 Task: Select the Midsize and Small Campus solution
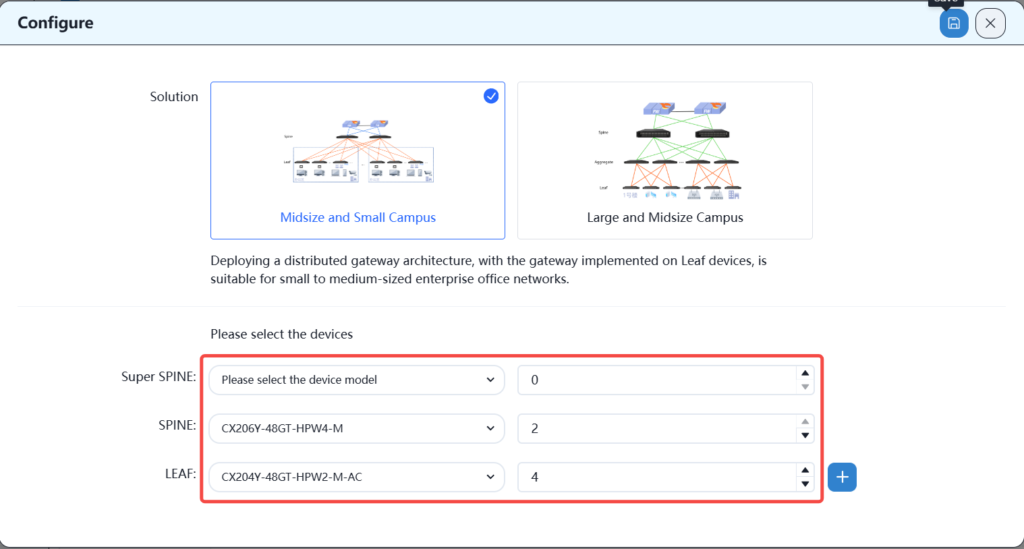pos(357,217)
